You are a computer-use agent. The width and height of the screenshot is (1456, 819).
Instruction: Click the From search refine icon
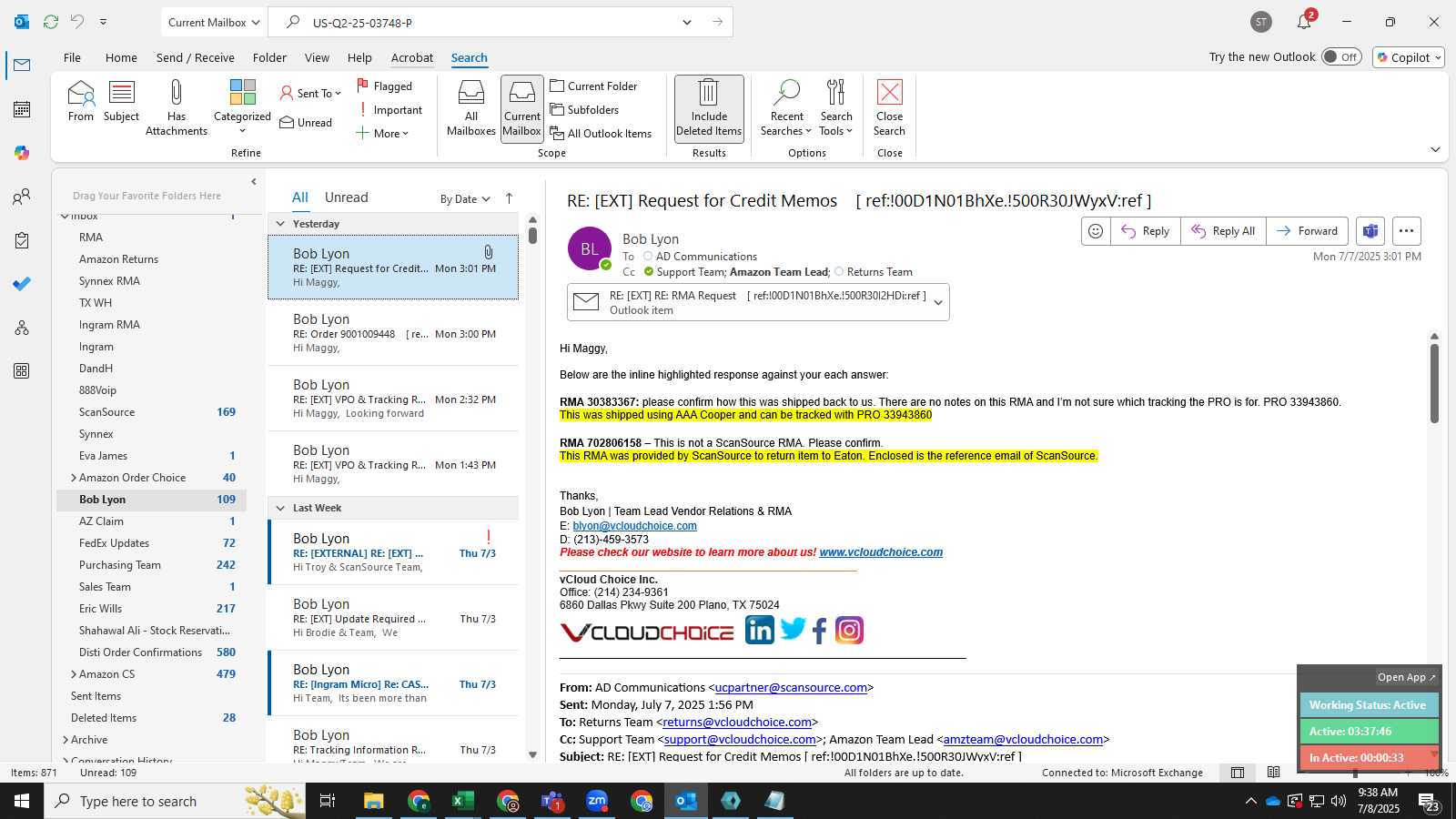pos(81,100)
